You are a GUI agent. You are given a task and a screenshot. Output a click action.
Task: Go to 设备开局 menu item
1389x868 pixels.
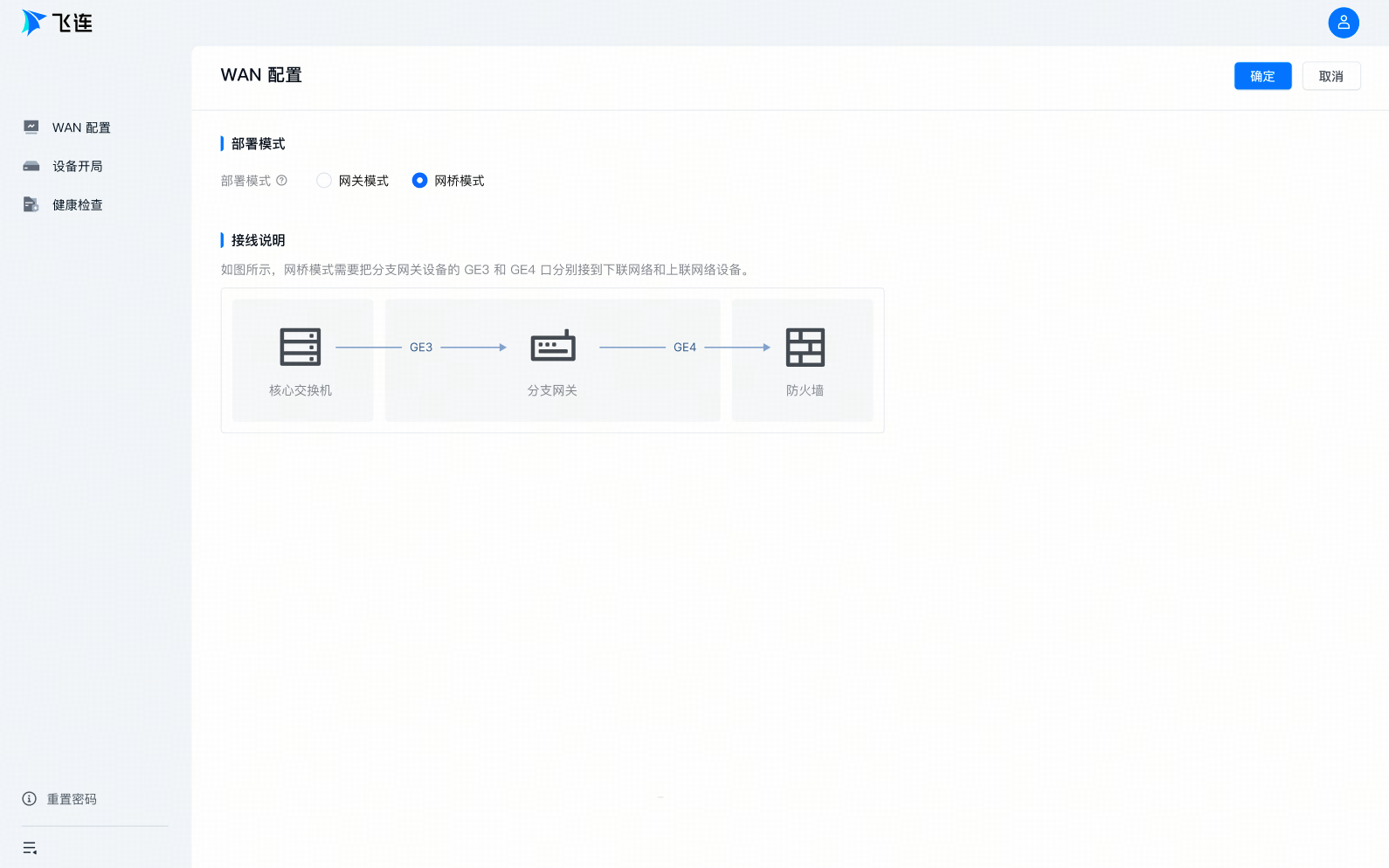click(x=78, y=166)
